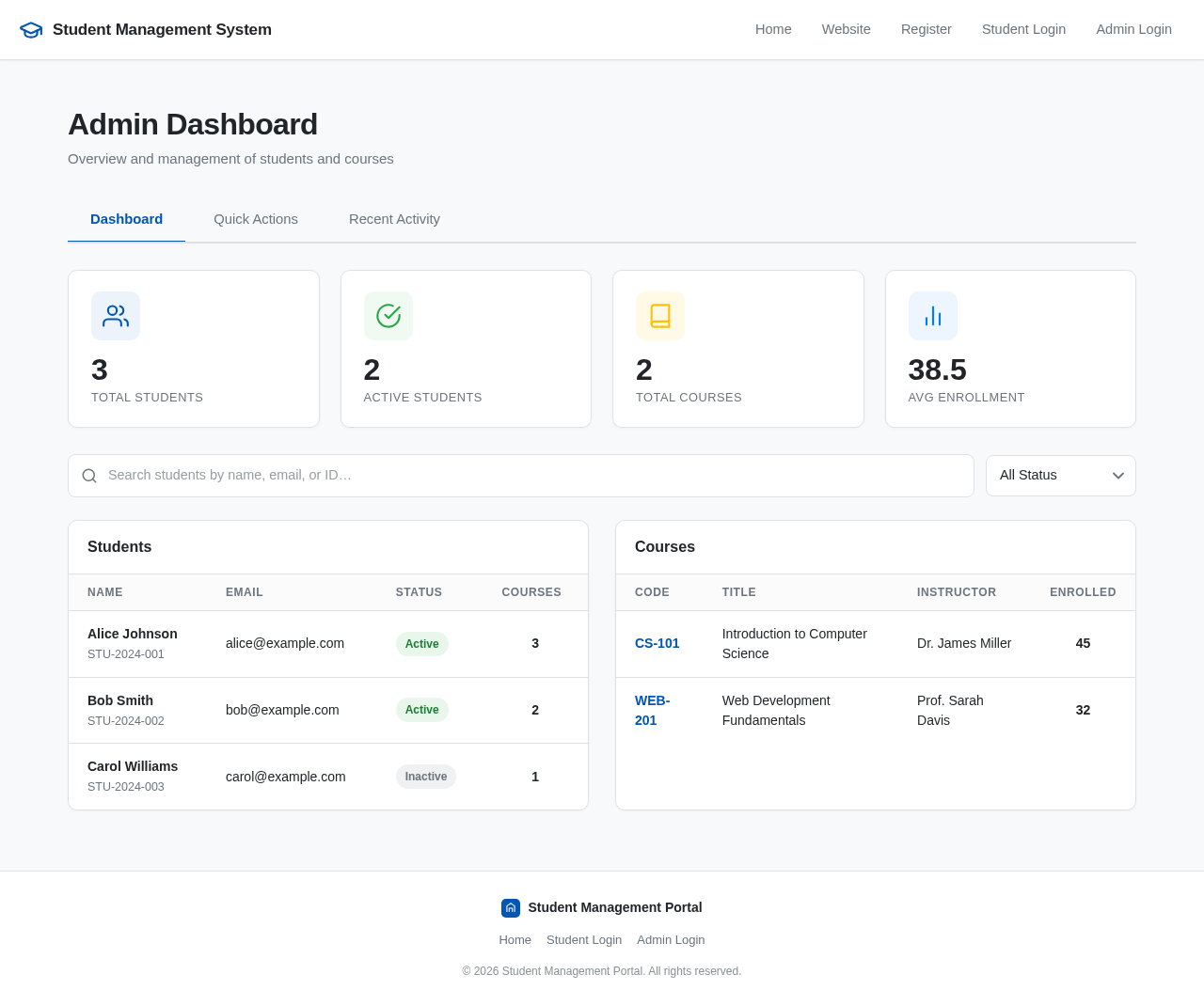1204x1006 pixels.
Task: Click the Students table COURSES header
Action: (x=531, y=592)
